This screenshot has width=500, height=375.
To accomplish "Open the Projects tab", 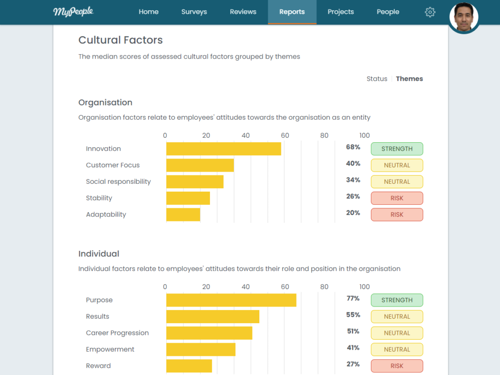I will [341, 12].
